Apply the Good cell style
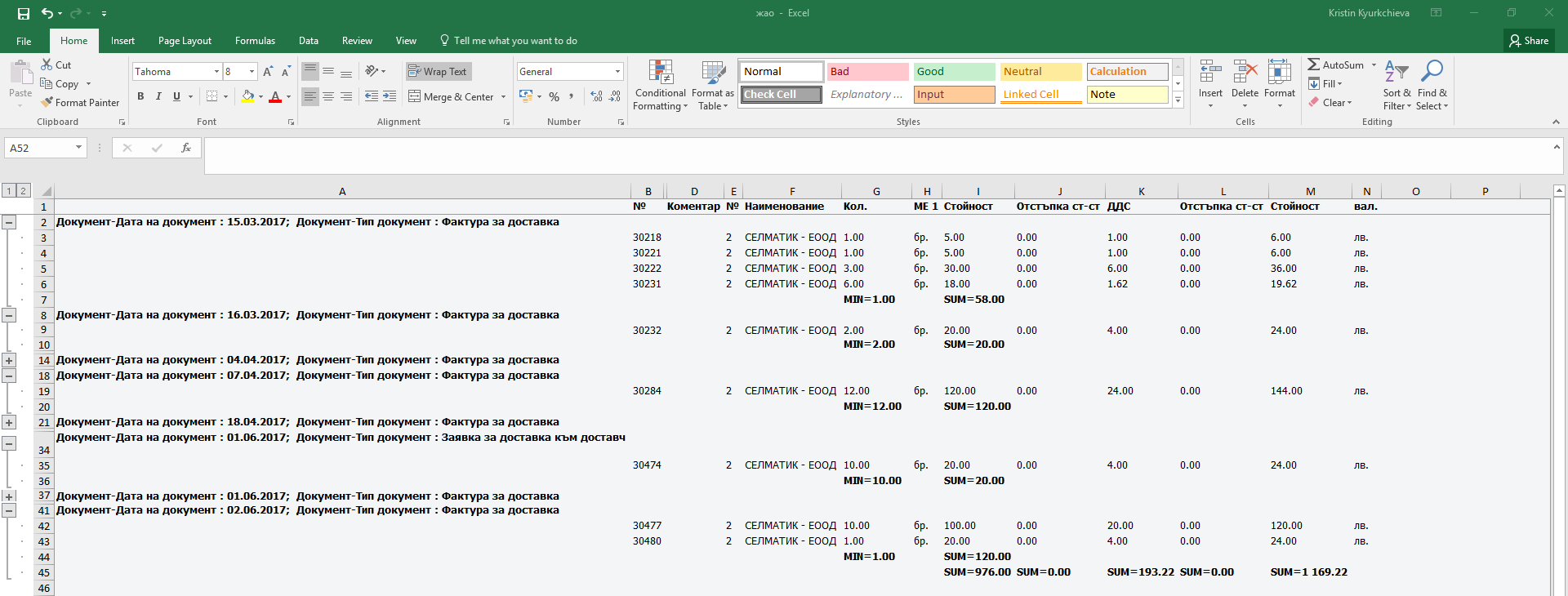The image size is (1568, 596). point(954,72)
